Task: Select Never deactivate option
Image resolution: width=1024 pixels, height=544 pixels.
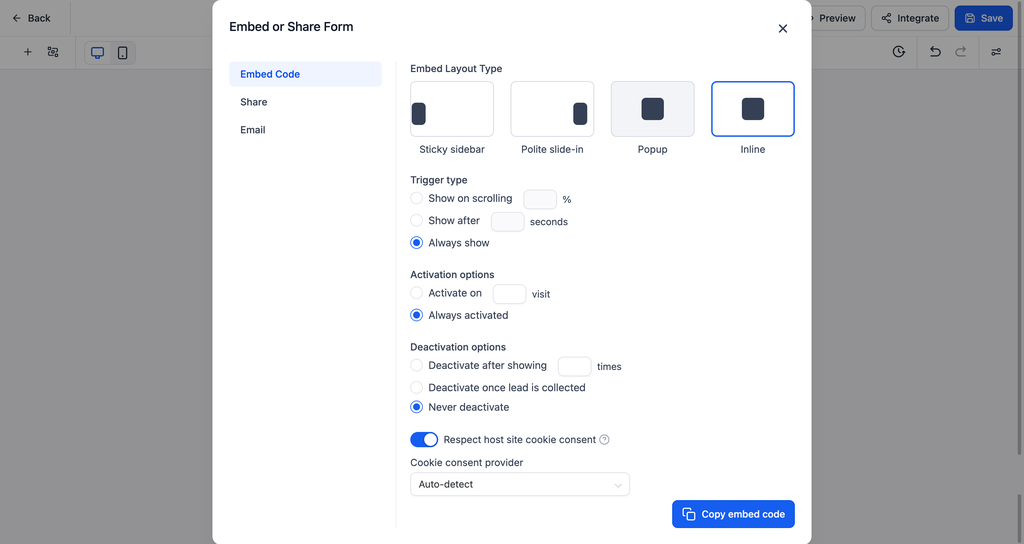Action: [x=417, y=407]
